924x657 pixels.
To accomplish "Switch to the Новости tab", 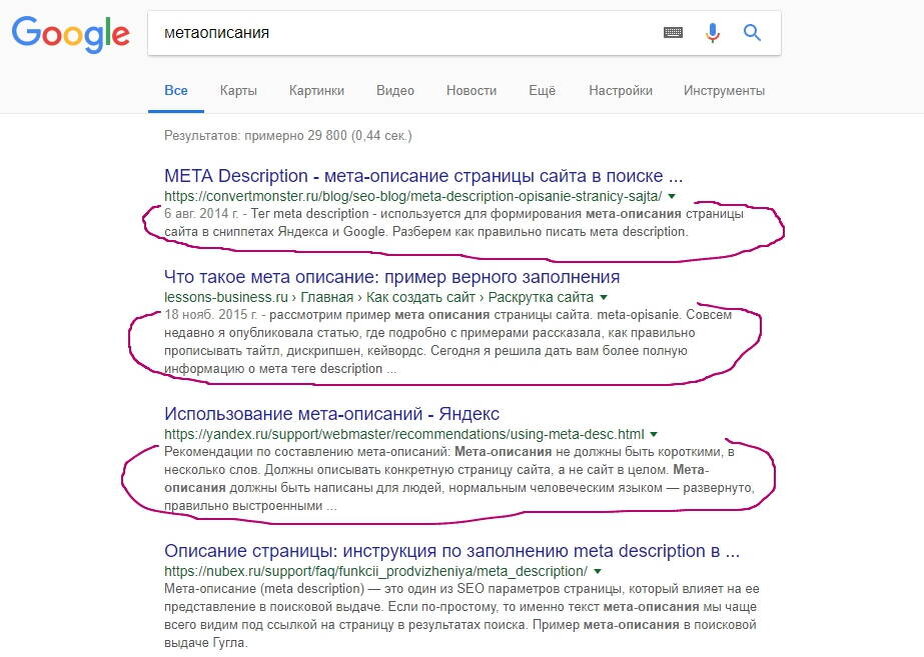I will pos(471,90).
